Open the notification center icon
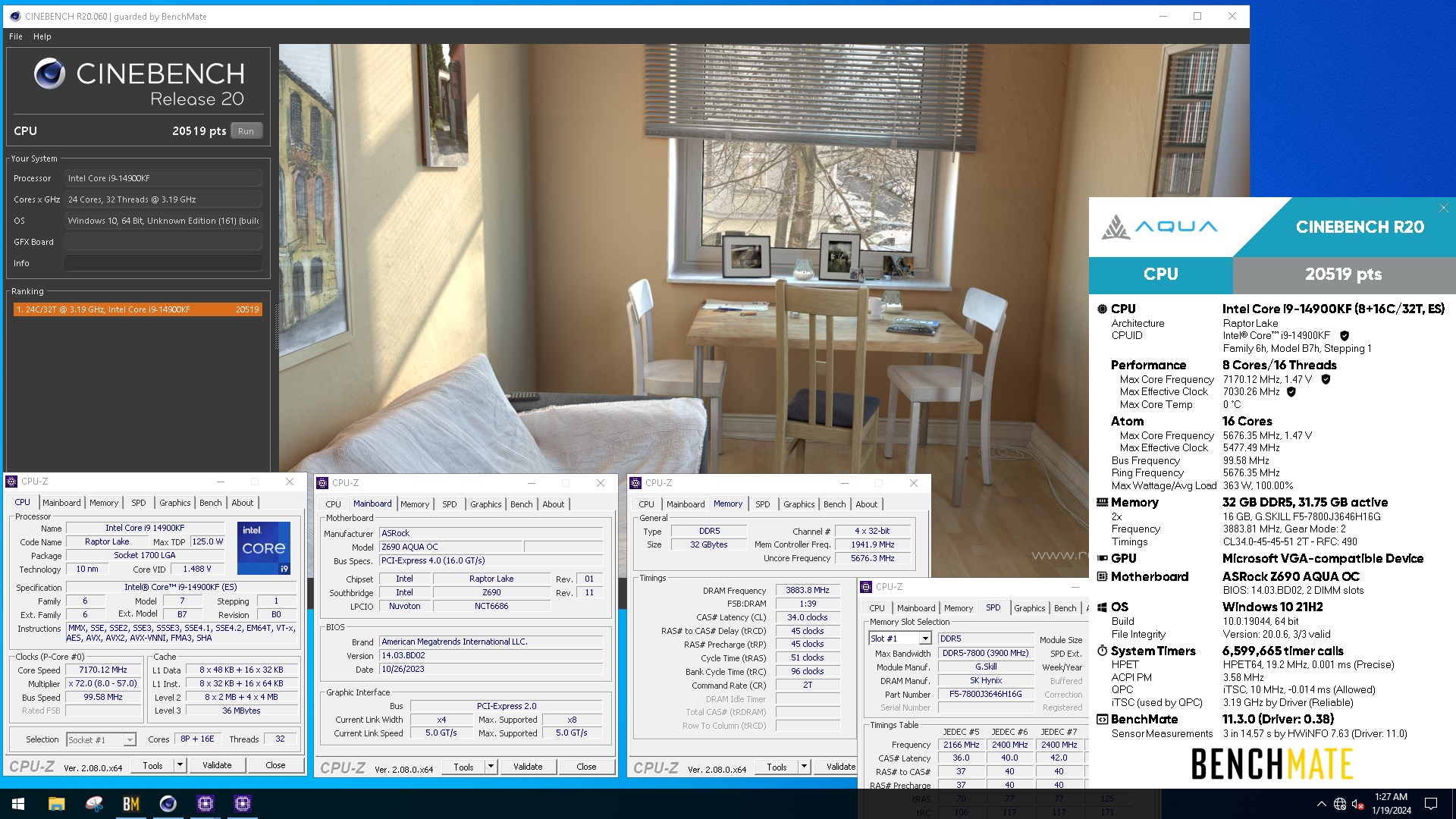1456x819 pixels. pos(1431,804)
